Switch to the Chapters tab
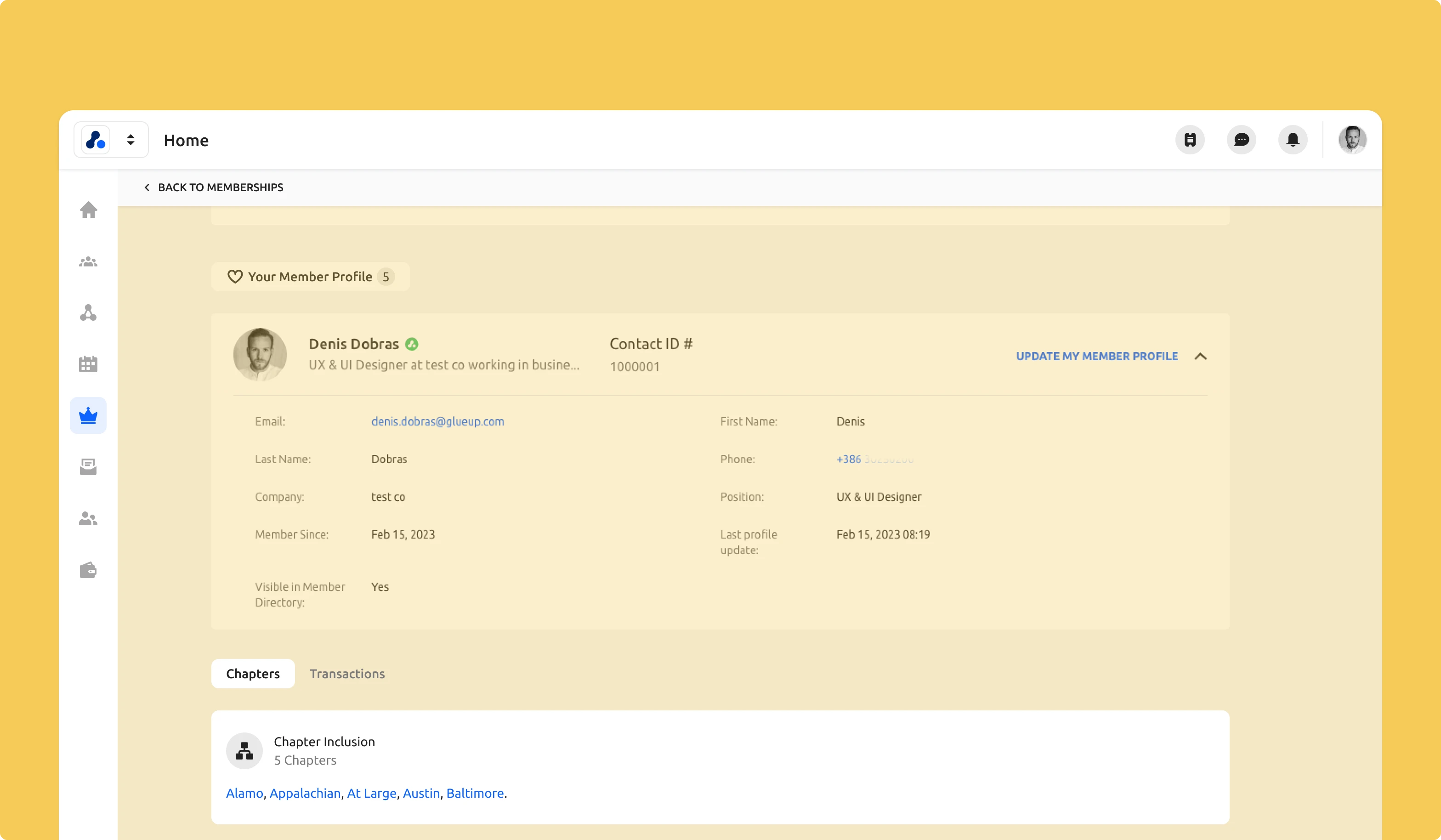This screenshot has width=1441, height=840. 253,674
